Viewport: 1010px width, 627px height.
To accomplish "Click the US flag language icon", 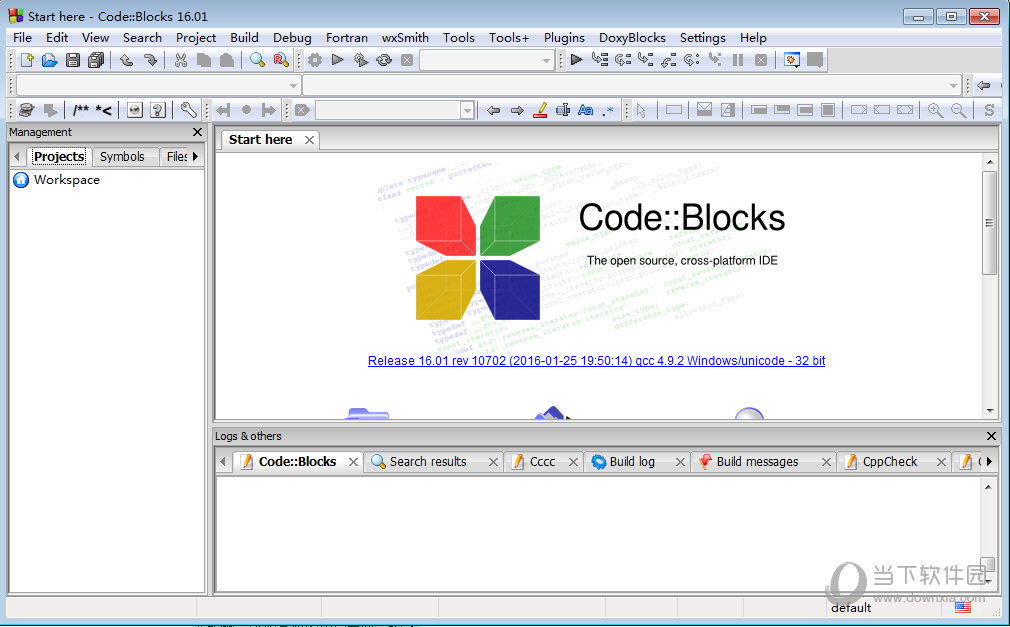I will click(962, 607).
